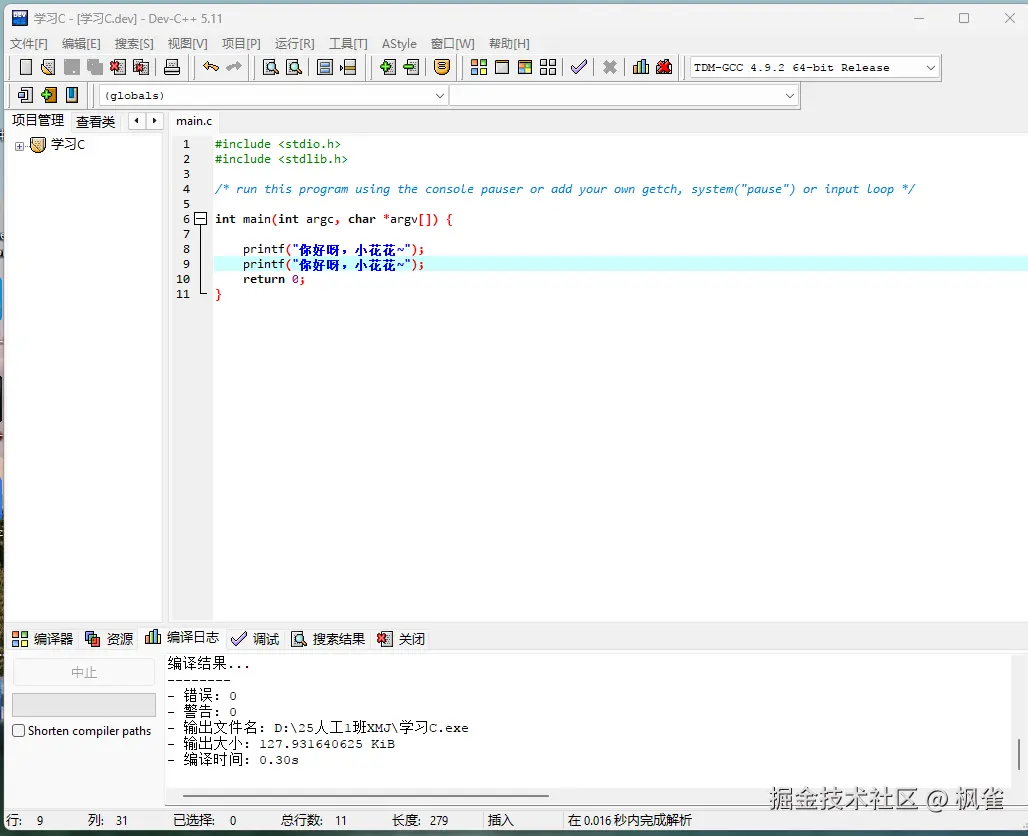Click the Compile four-squares toolbar icon
Image resolution: width=1028 pixels, height=836 pixels.
coord(479,67)
